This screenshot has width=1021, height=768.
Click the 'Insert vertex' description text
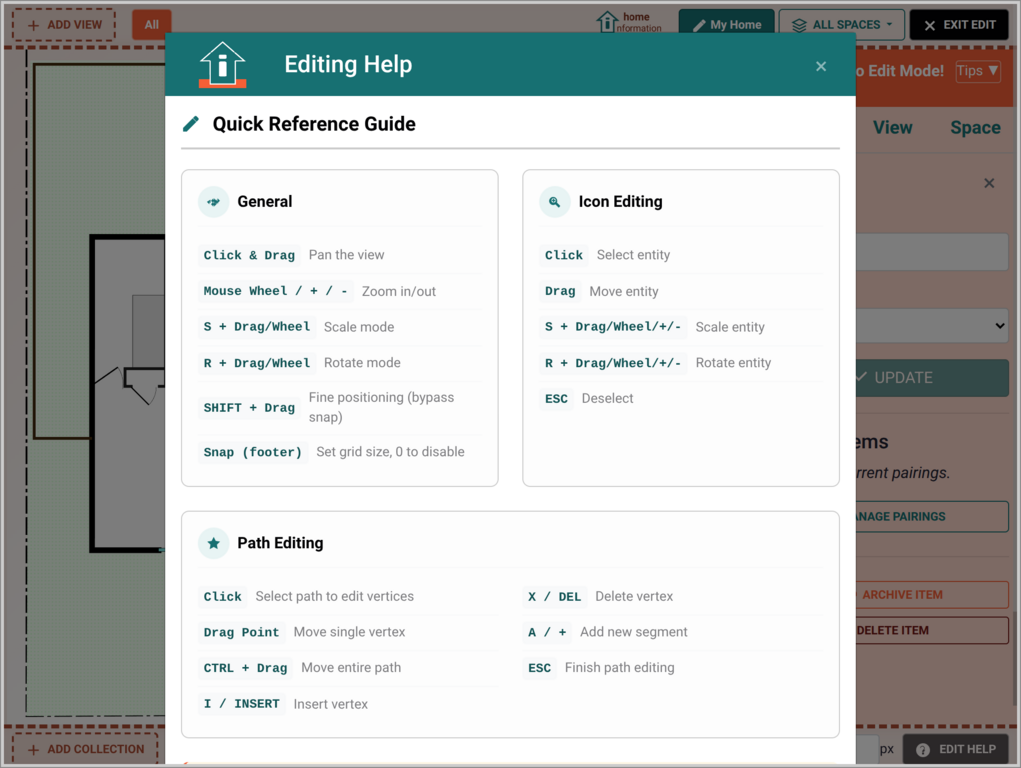coord(330,704)
